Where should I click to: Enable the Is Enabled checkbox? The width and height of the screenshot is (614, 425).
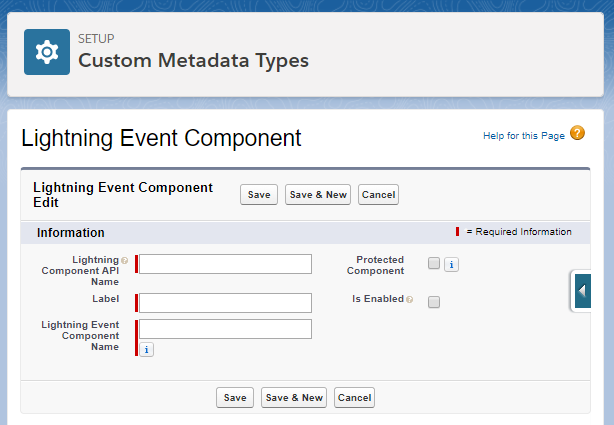(434, 302)
